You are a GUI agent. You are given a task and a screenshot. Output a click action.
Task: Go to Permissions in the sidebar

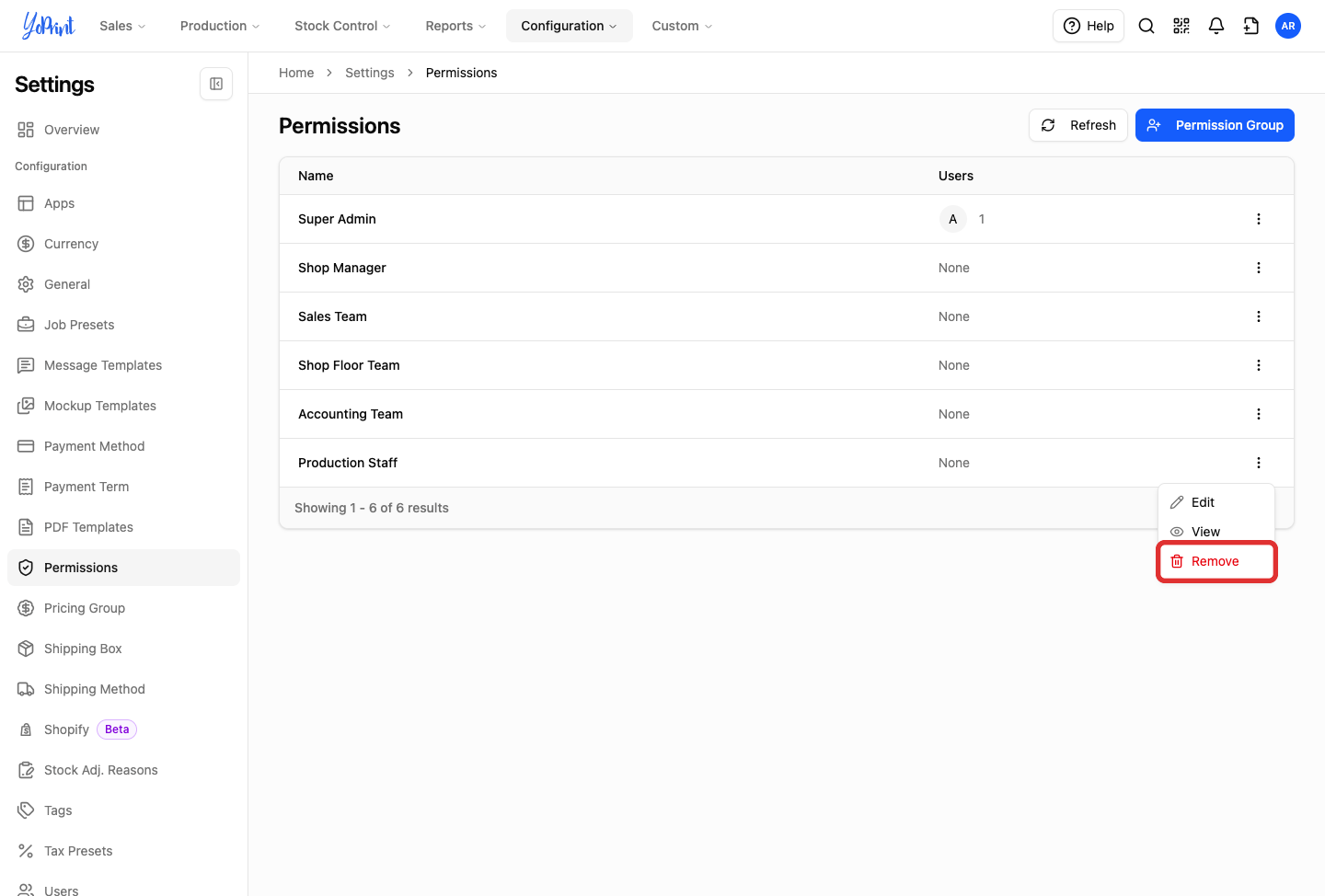(x=123, y=568)
